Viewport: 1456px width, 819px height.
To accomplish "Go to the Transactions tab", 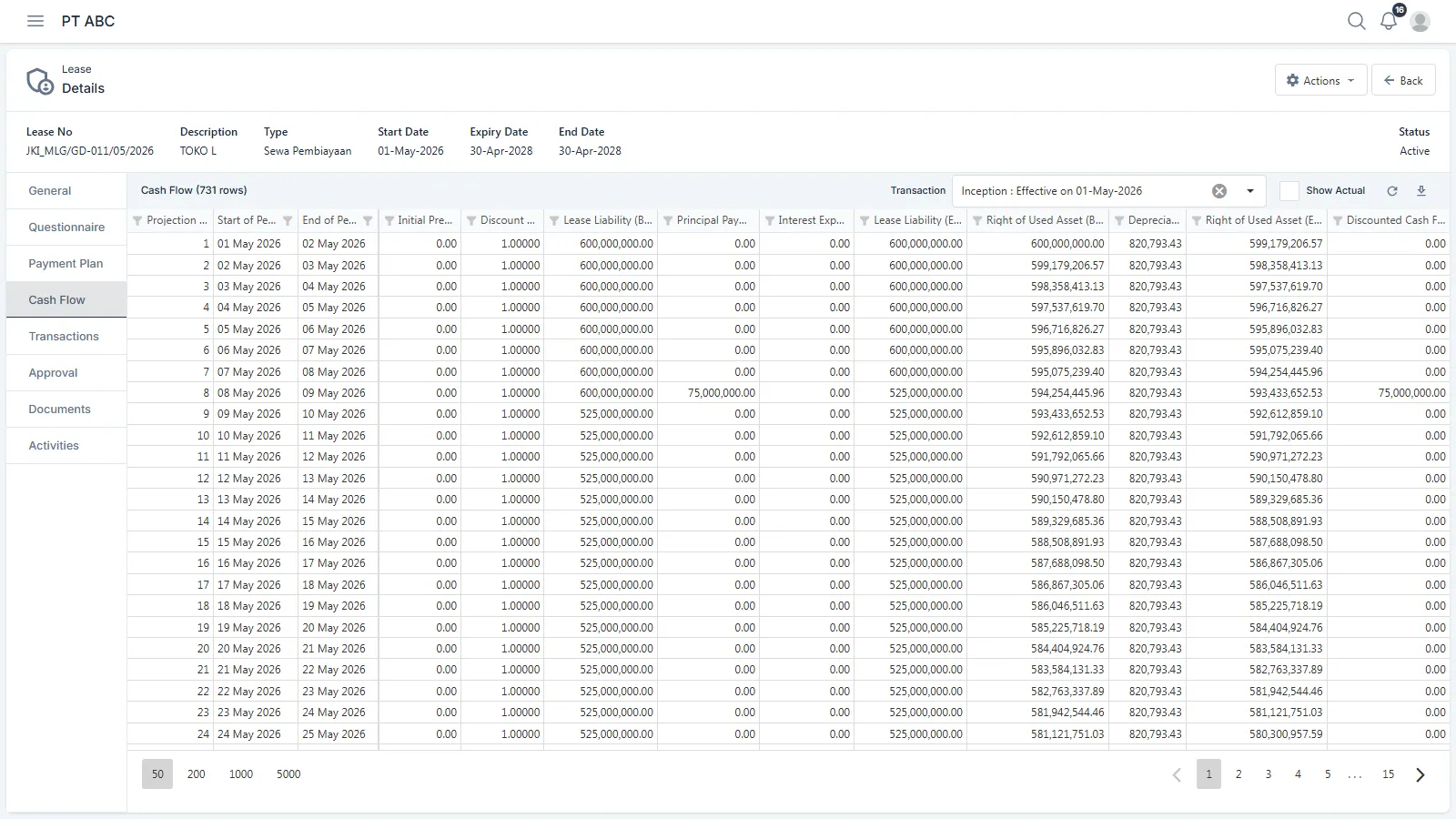I will 66,337.
